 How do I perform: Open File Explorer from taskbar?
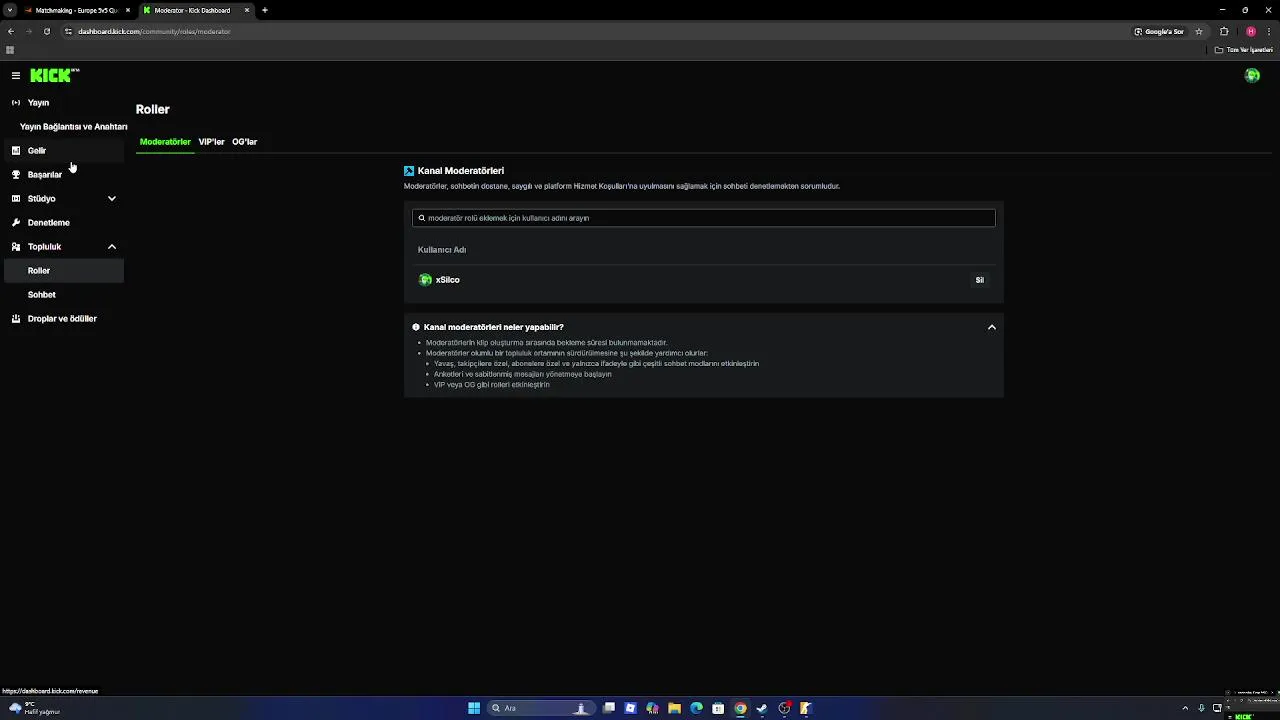pos(674,708)
